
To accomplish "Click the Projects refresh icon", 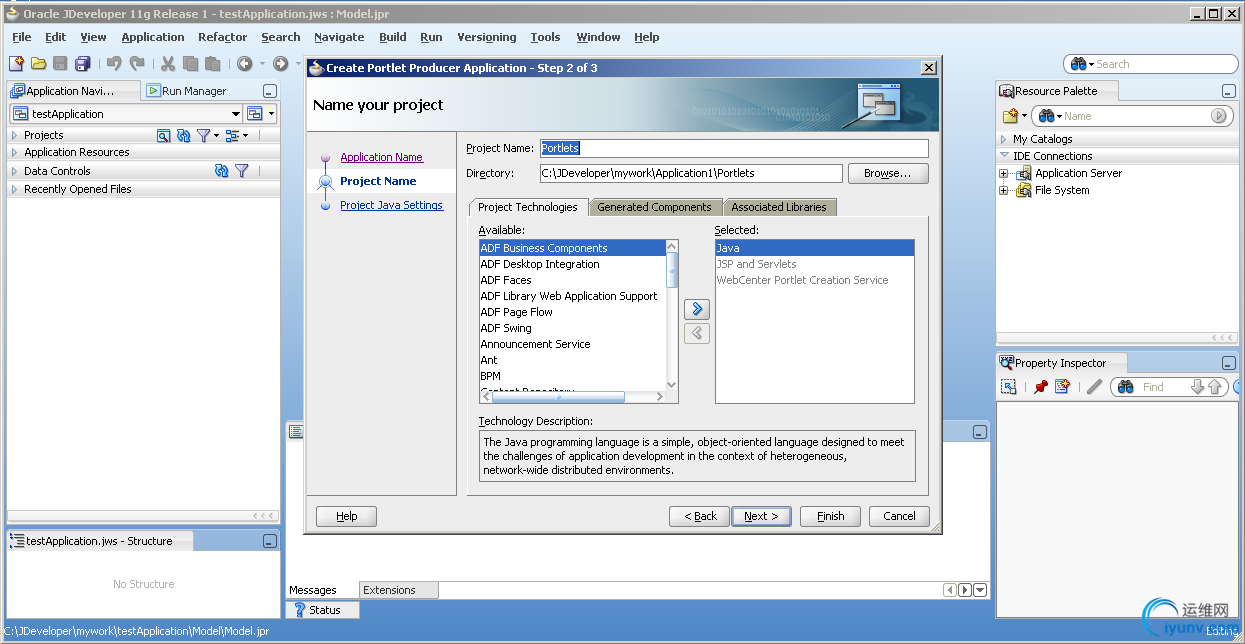I will (x=183, y=135).
